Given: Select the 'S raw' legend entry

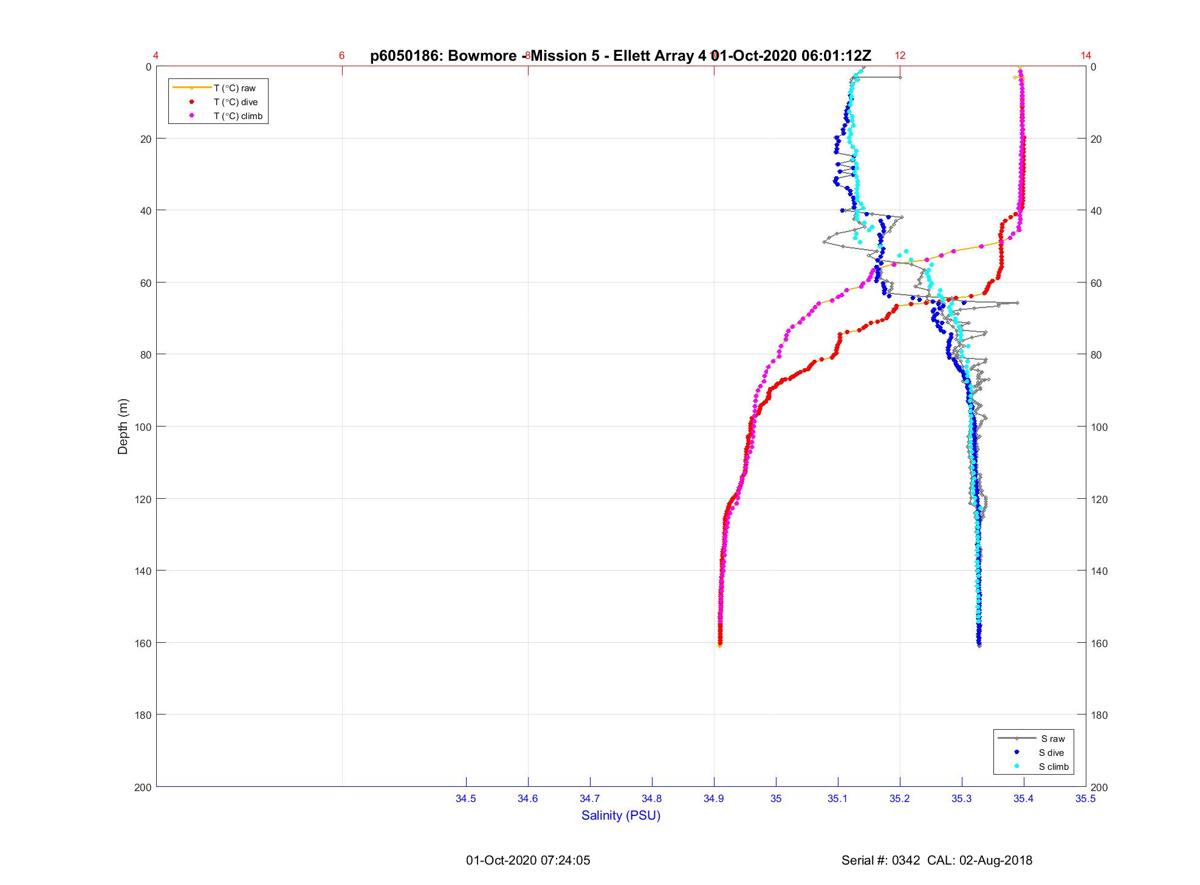Looking at the screenshot, I should (1052, 738).
